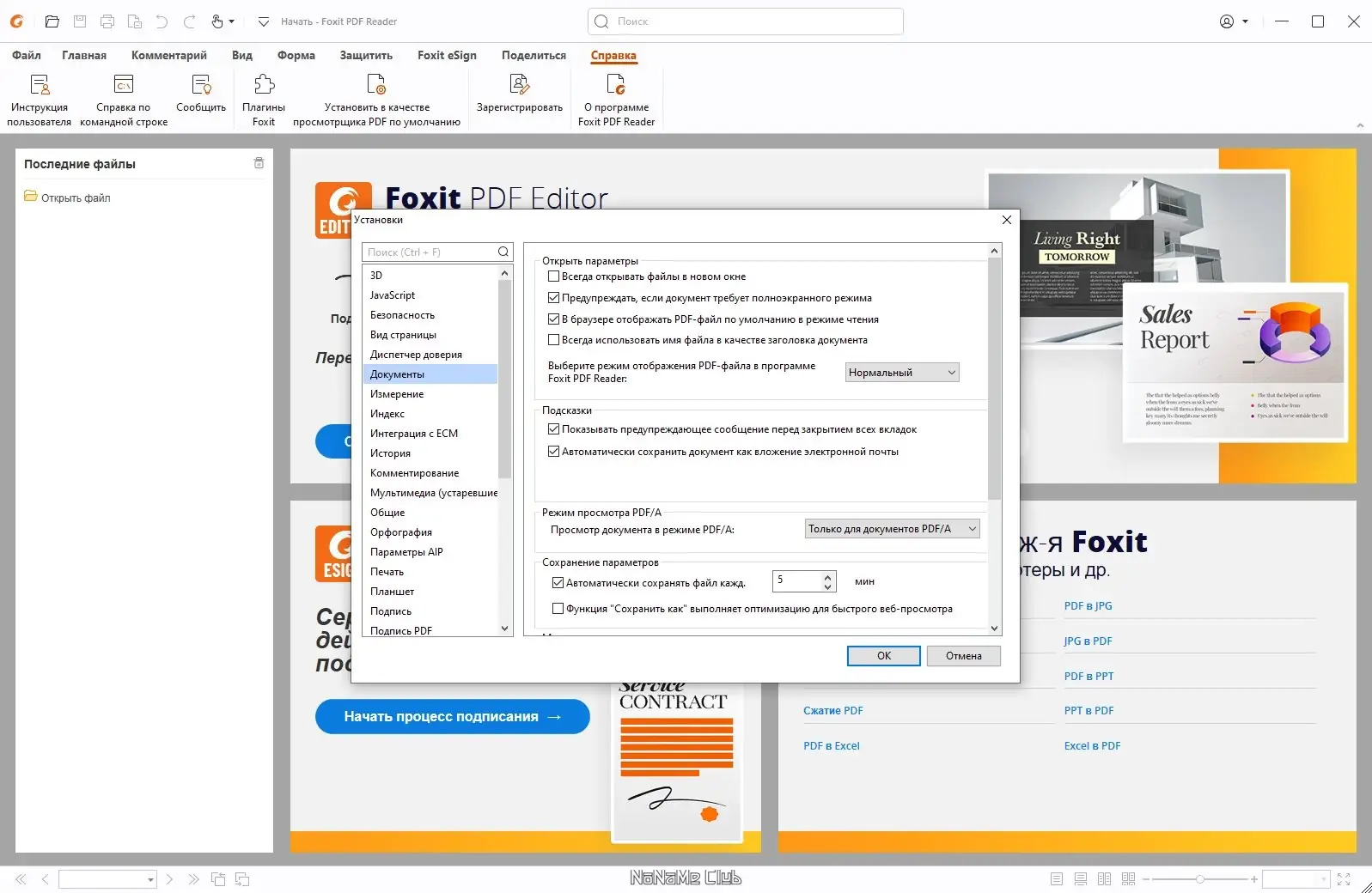Click the Redo arrow icon

pyautogui.click(x=189, y=21)
